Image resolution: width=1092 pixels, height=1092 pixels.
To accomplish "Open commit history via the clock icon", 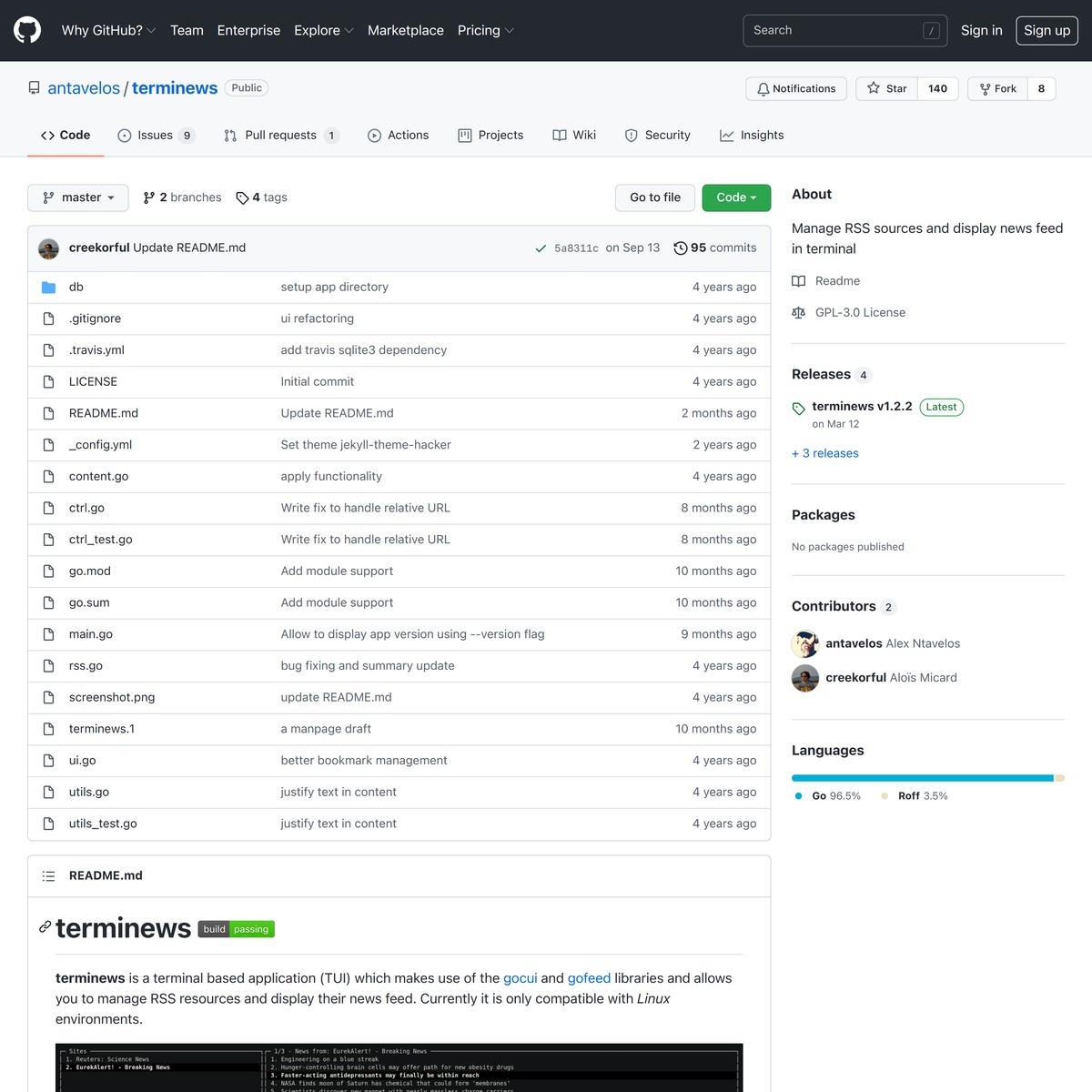I will 680,248.
